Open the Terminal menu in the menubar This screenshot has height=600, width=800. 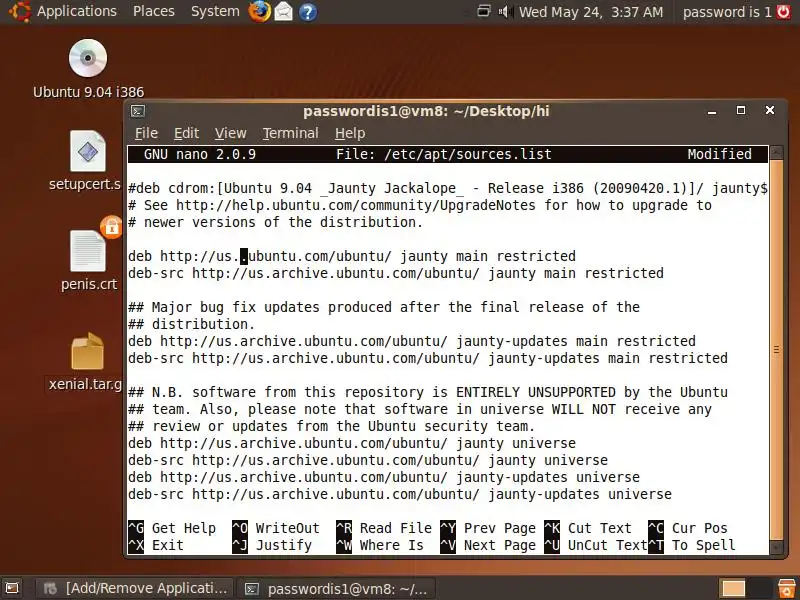pos(290,133)
